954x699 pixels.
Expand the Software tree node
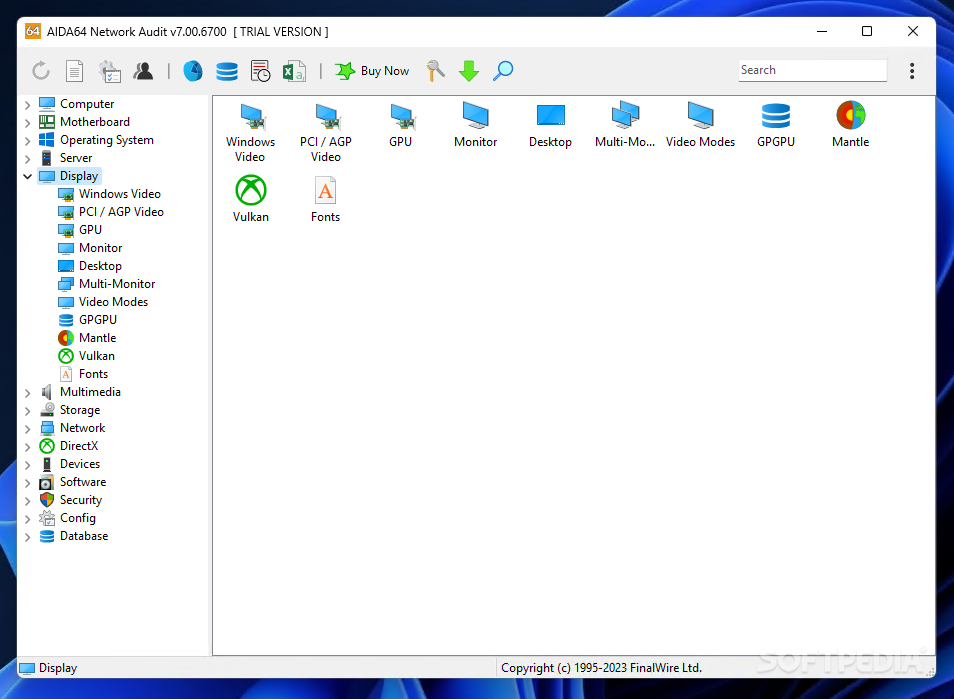point(27,483)
